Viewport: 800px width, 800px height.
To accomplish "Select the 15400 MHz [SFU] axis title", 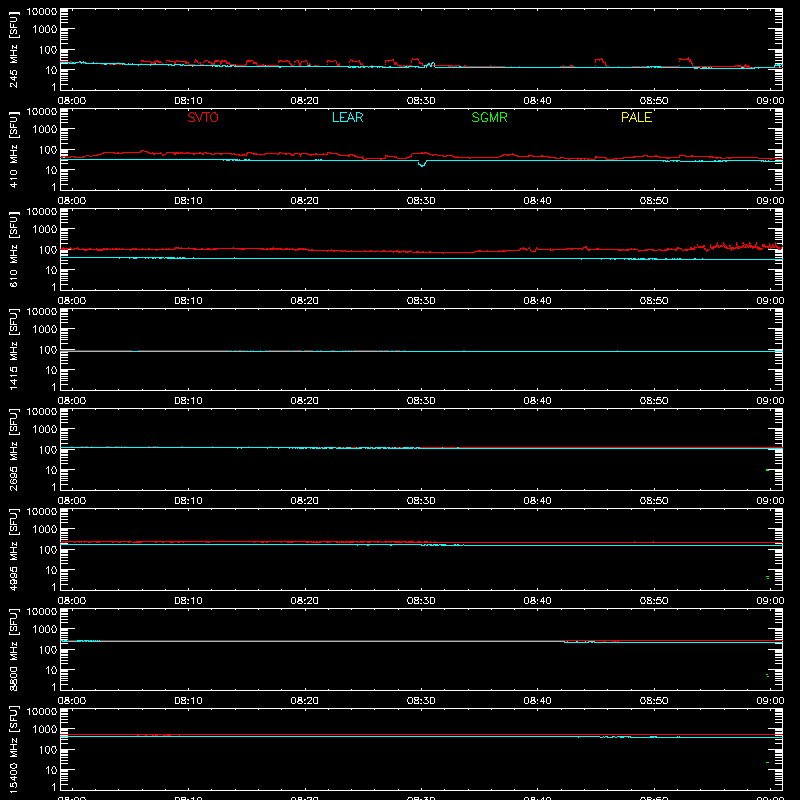I will click(x=13, y=750).
